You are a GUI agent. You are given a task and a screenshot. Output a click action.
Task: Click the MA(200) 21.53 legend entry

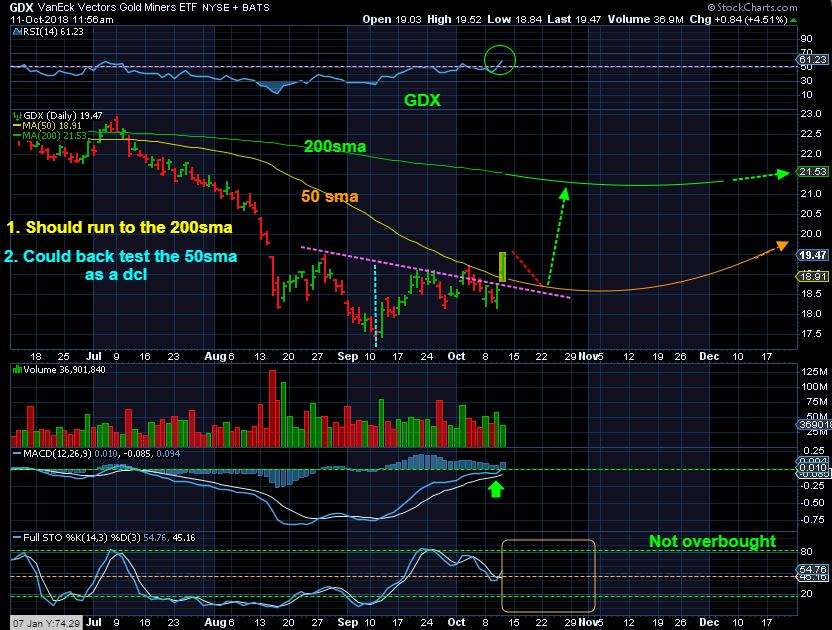click(x=50, y=136)
